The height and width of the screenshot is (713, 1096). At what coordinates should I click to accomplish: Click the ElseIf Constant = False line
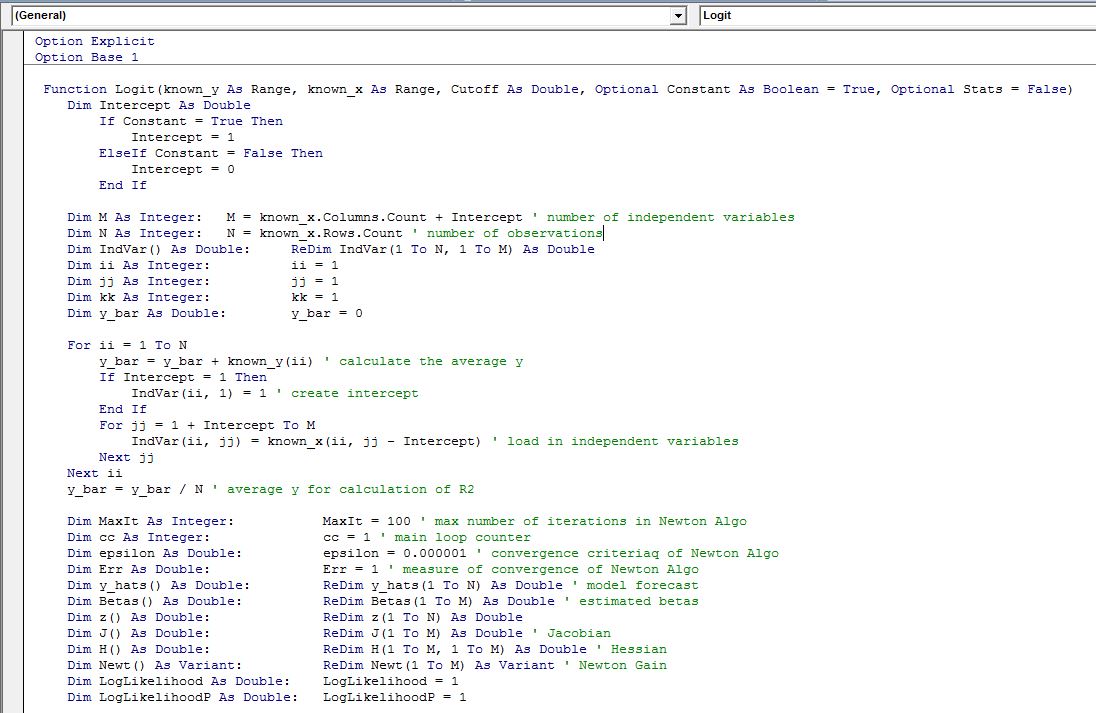pos(210,153)
